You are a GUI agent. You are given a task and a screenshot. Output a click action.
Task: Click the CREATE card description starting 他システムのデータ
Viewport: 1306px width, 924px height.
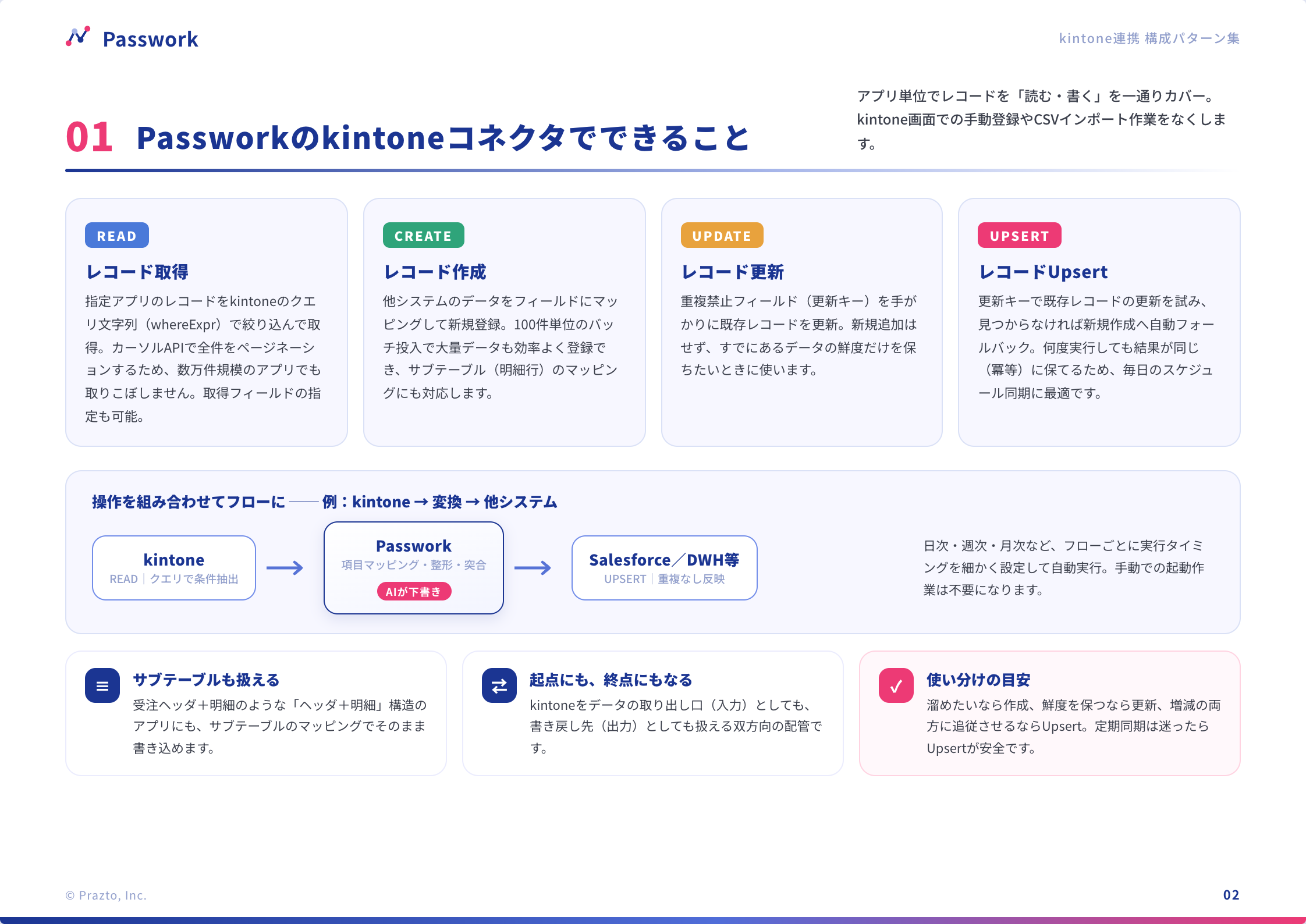(501, 347)
